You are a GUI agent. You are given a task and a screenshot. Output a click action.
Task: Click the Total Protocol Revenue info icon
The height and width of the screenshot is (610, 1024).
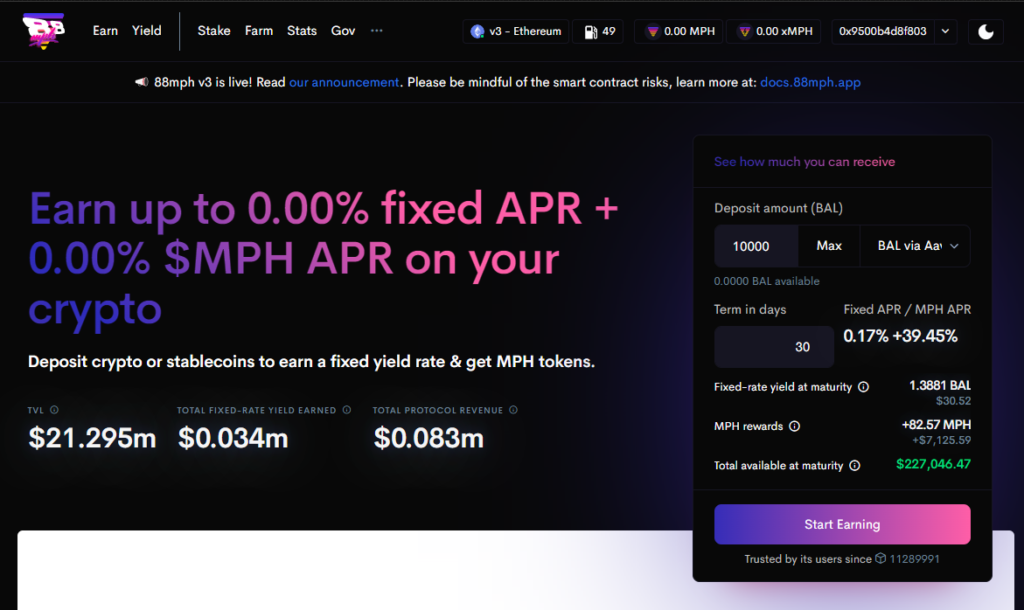513,409
